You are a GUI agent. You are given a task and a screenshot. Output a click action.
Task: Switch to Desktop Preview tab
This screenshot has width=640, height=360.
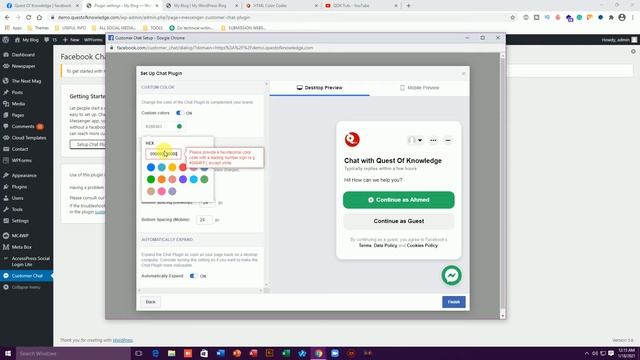(x=320, y=88)
